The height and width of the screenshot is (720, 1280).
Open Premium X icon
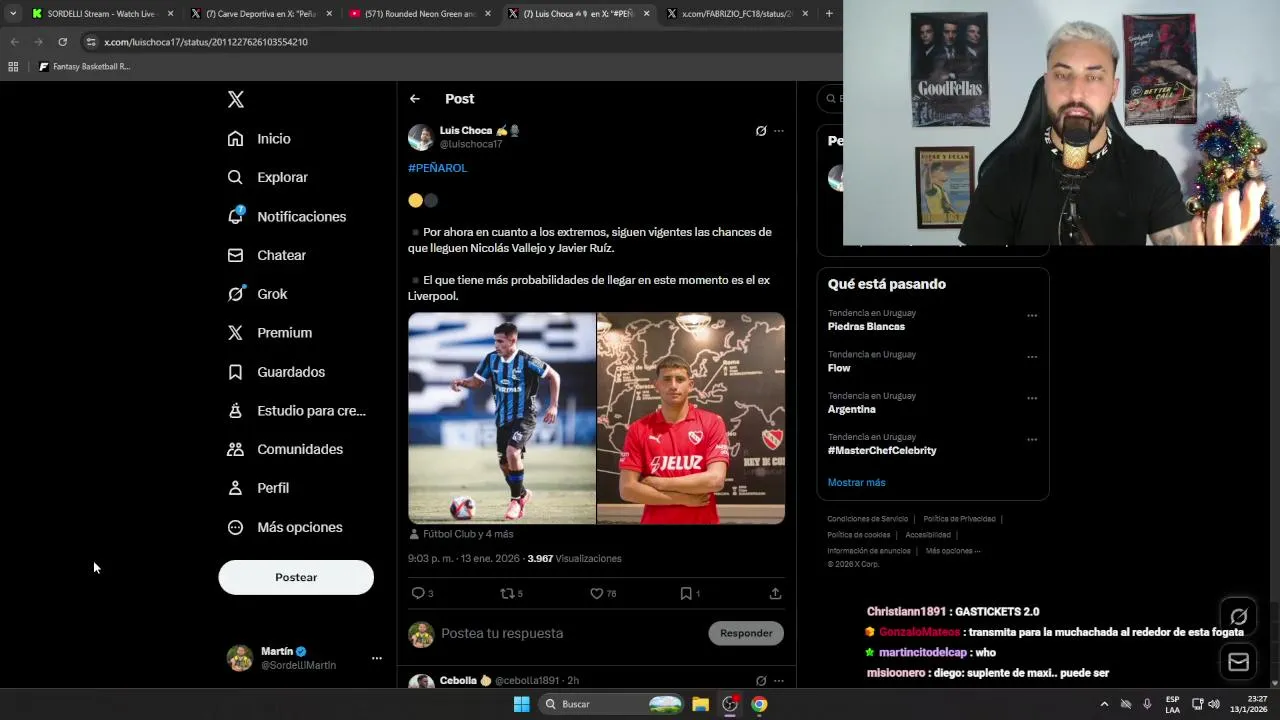[x=235, y=333]
